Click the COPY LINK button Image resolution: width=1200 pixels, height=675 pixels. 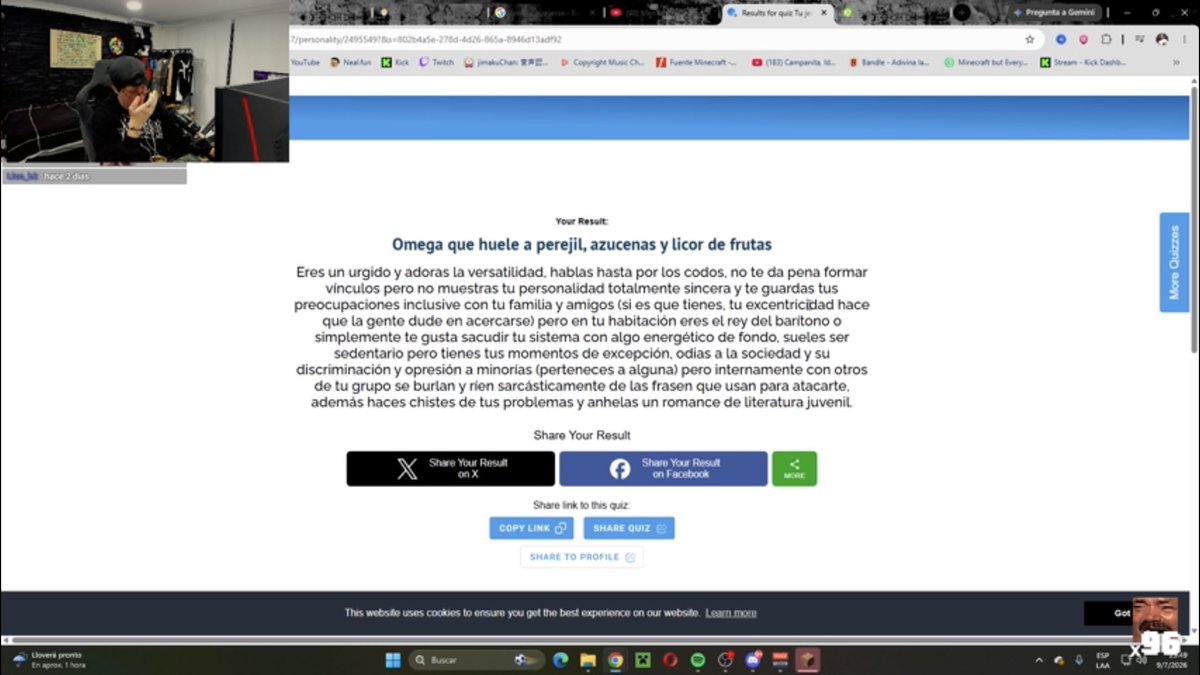click(532, 528)
